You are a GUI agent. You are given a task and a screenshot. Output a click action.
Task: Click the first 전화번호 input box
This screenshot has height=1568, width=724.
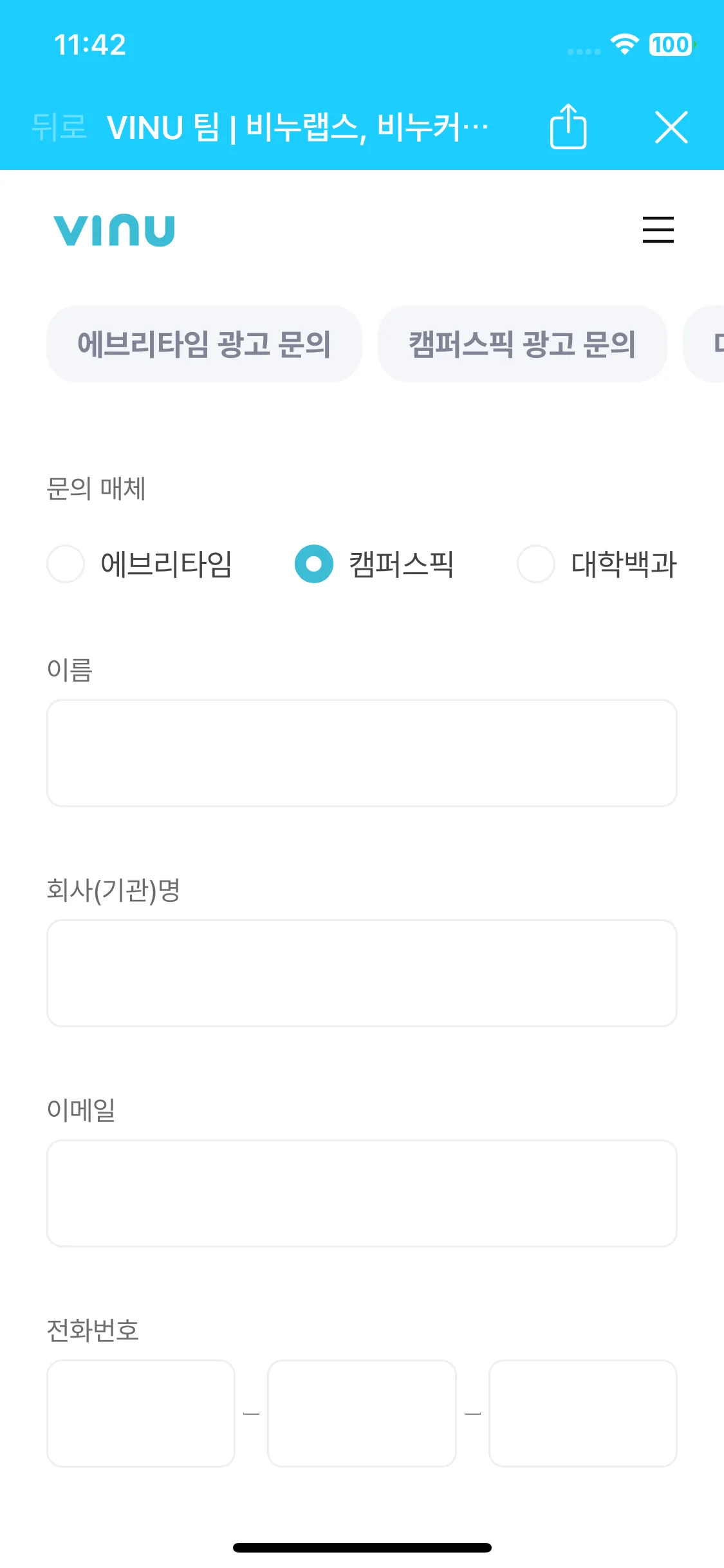coord(141,1414)
